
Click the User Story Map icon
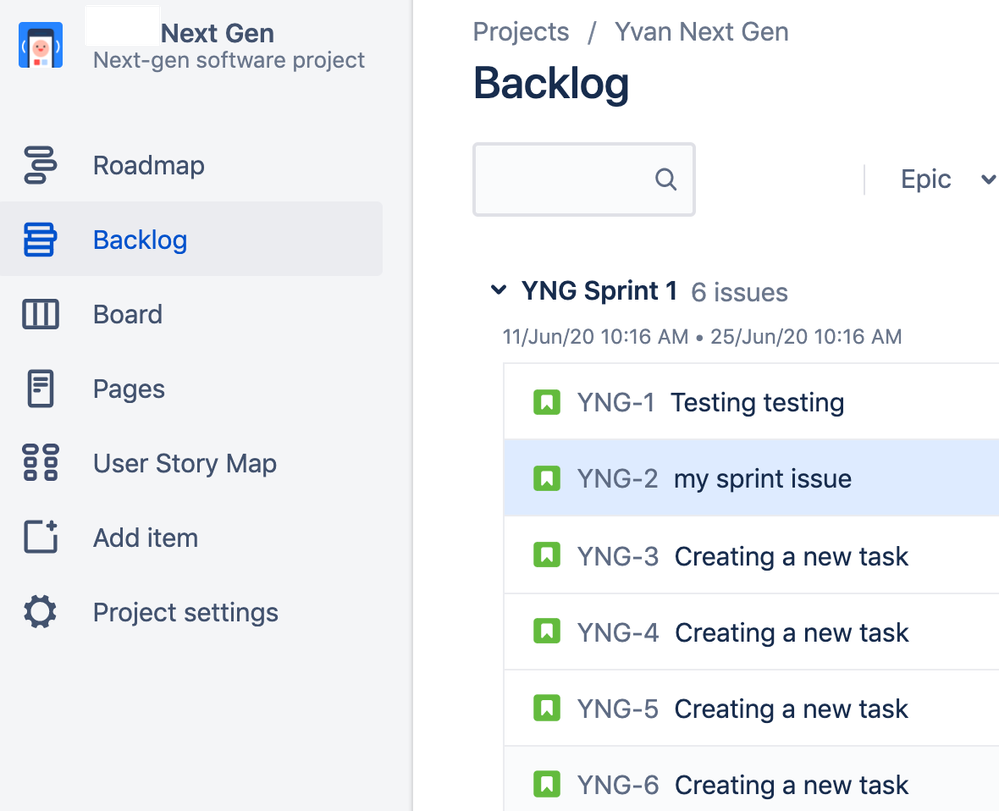coord(40,463)
